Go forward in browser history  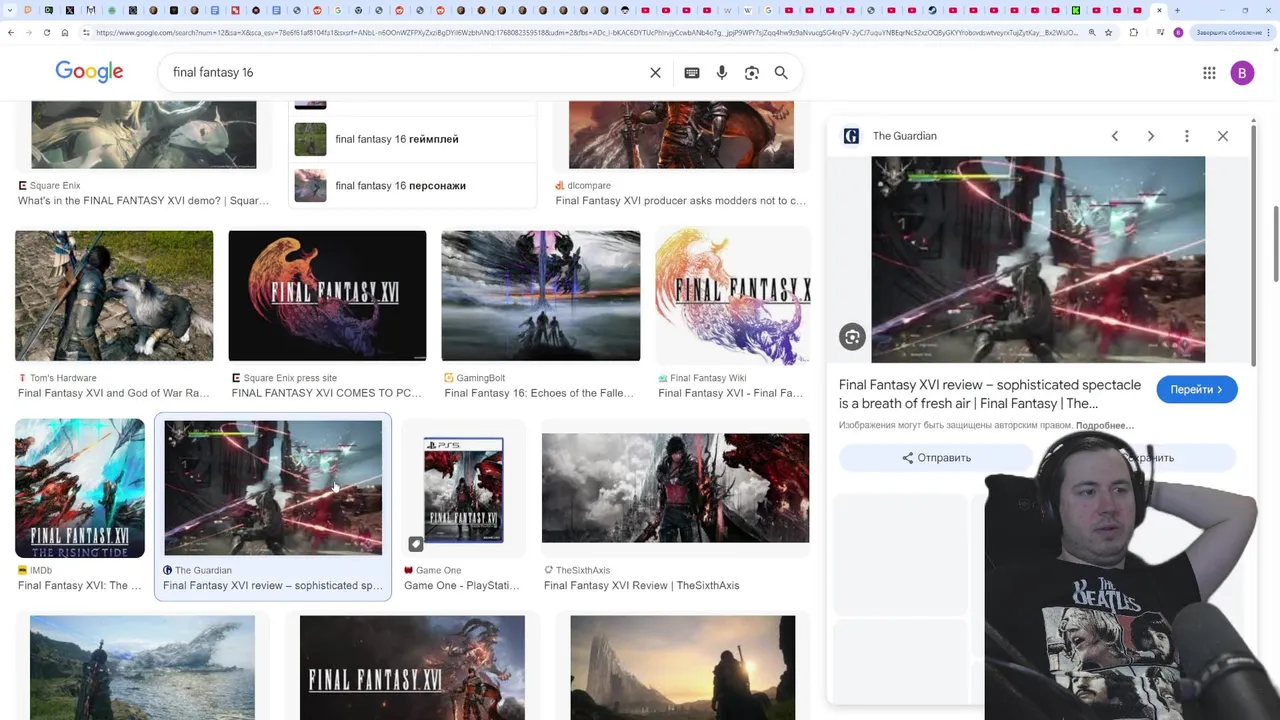click(29, 33)
